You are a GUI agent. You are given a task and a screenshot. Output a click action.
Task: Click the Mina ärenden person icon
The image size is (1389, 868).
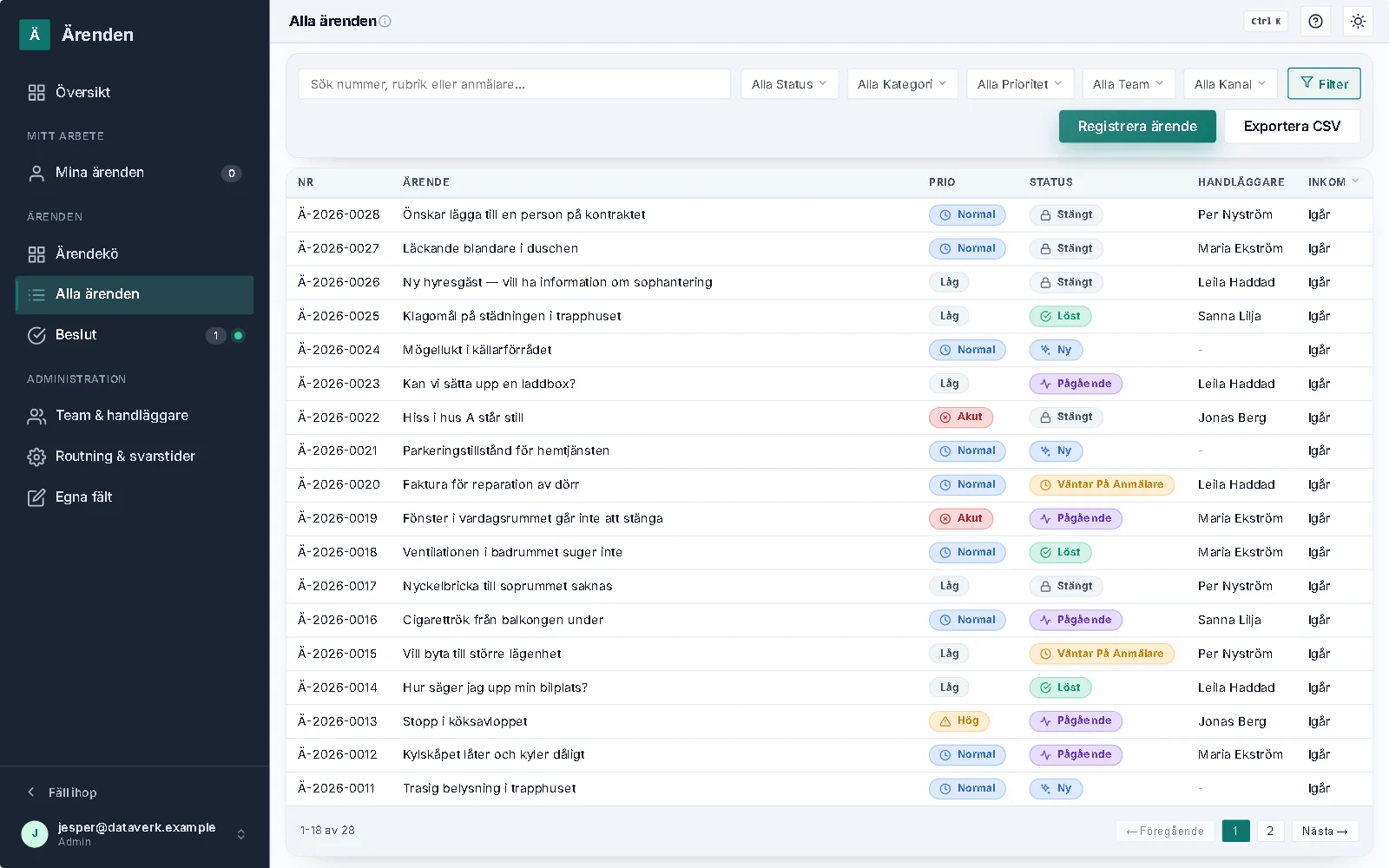pyautogui.click(x=36, y=174)
